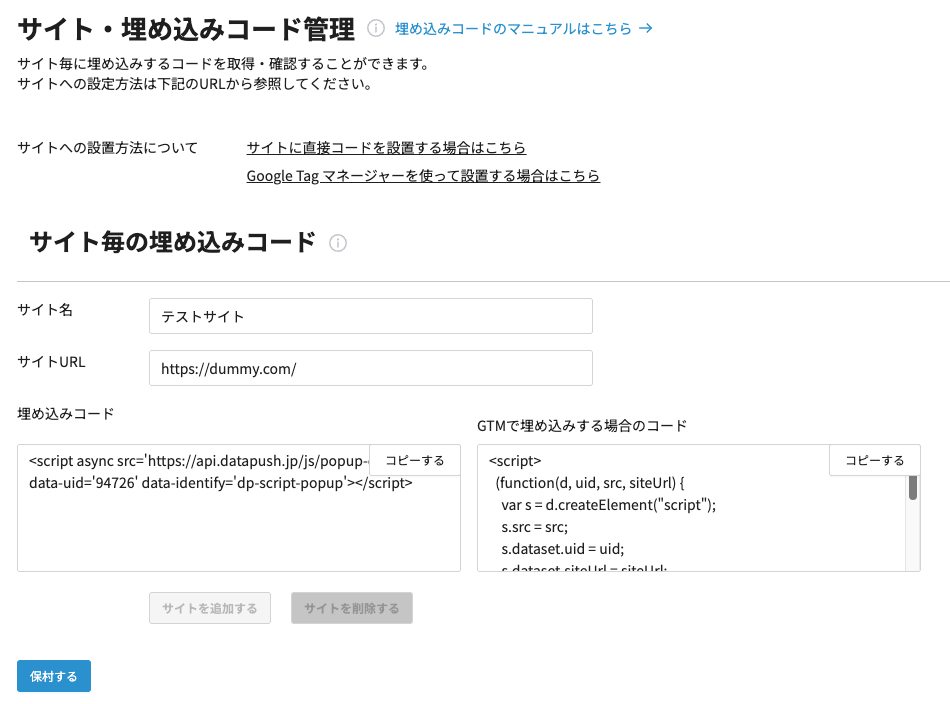The image size is (950, 704).
Task: Click the GTMで埋め込みする場合のコード label
Action: [582, 425]
